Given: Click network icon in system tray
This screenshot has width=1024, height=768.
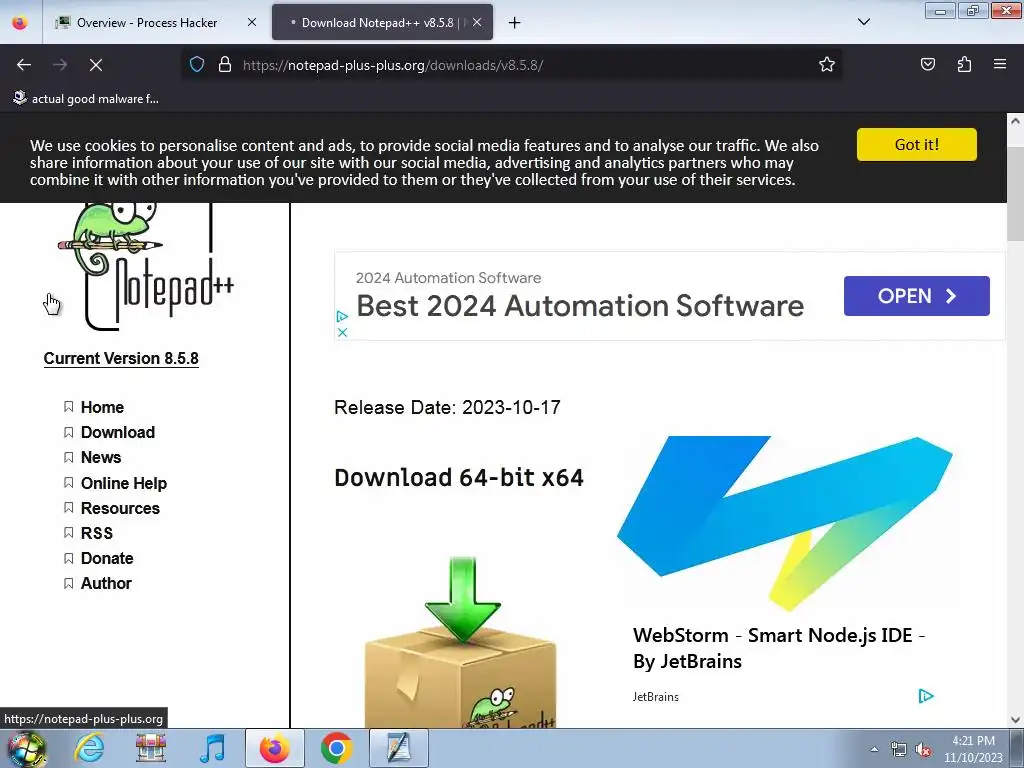Looking at the screenshot, I should pos(899,750).
